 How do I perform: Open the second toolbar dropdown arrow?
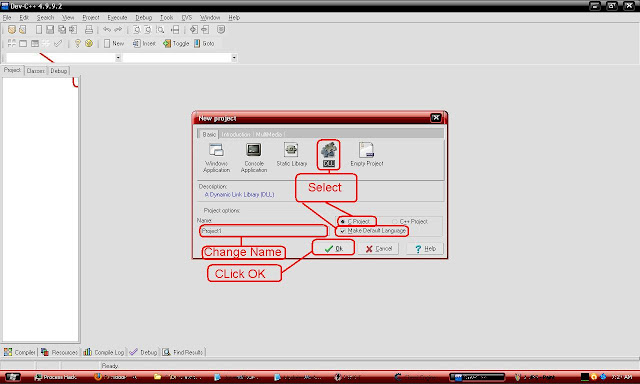point(234,58)
